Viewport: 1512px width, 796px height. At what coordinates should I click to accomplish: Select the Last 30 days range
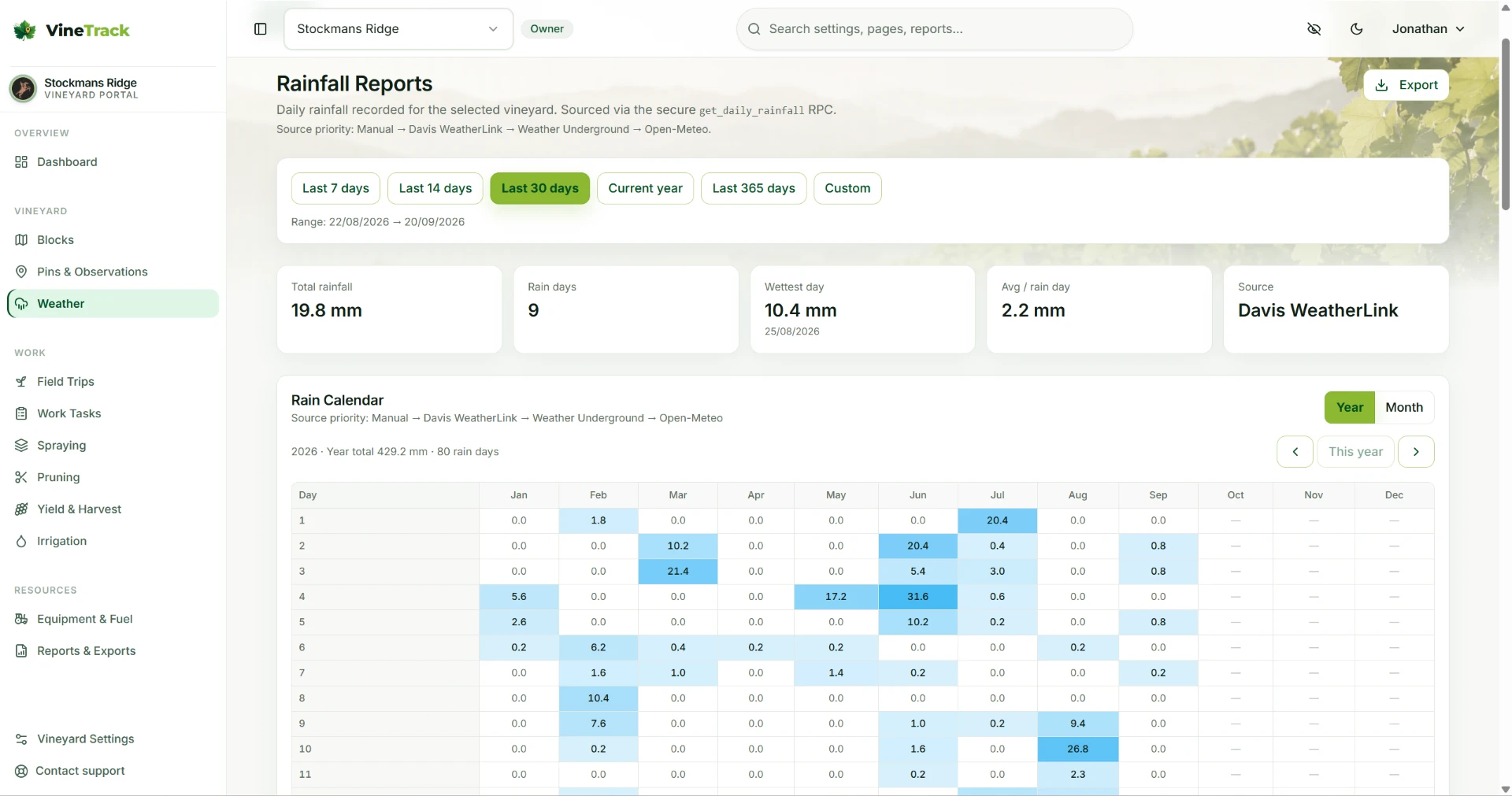(x=540, y=188)
